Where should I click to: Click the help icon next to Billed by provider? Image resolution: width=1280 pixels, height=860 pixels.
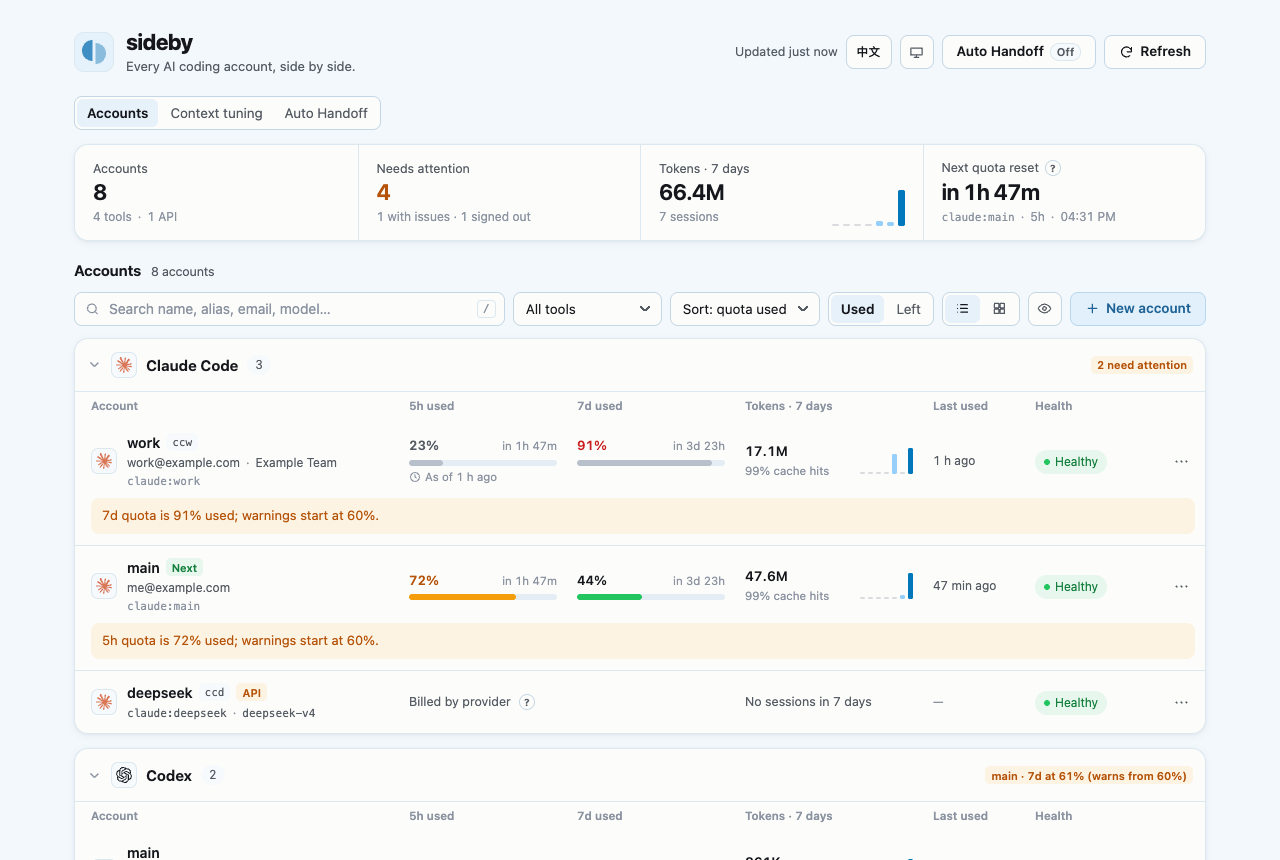pyautogui.click(x=527, y=702)
